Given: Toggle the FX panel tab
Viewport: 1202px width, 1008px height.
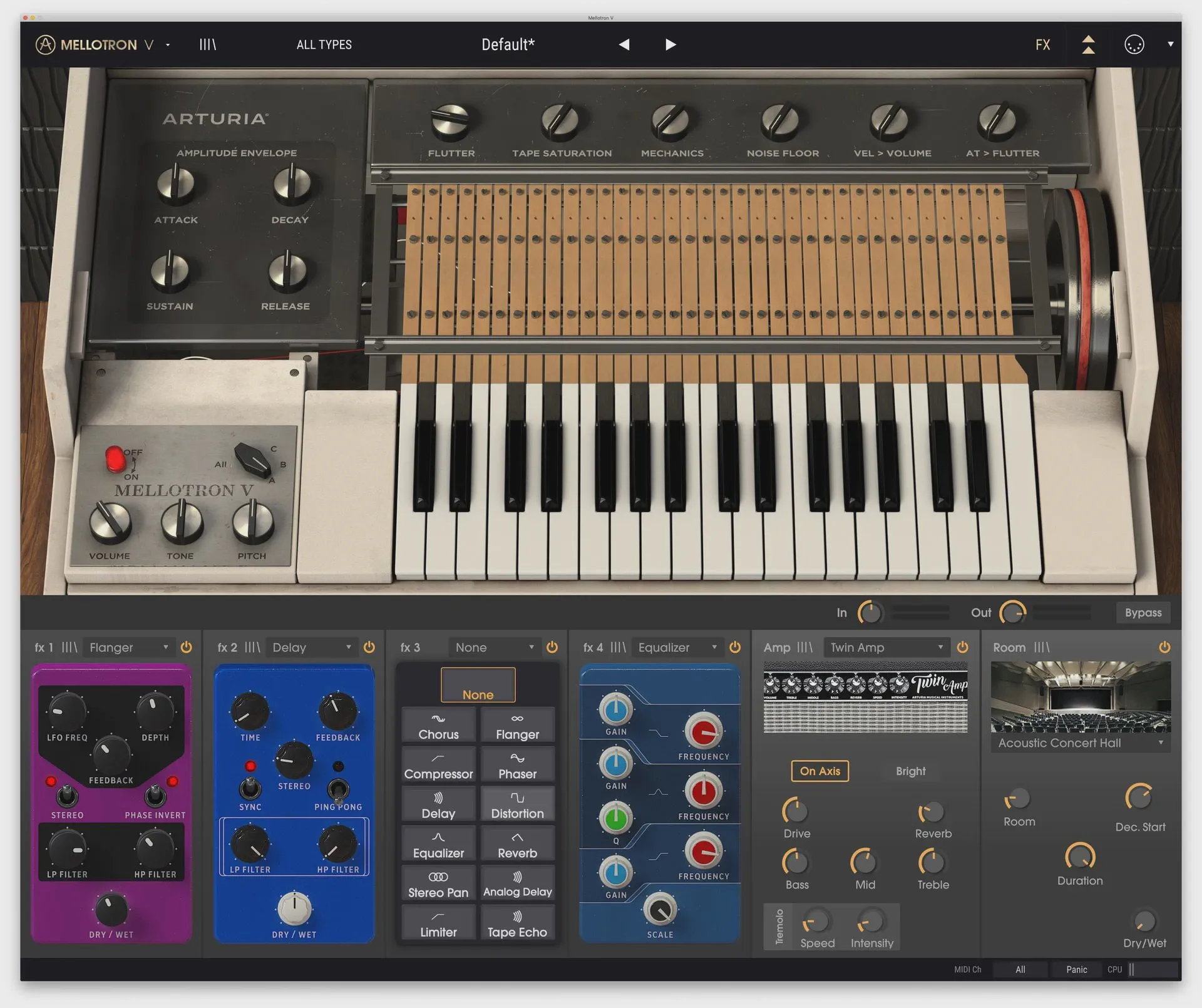Looking at the screenshot, I should click(1042, 44).
